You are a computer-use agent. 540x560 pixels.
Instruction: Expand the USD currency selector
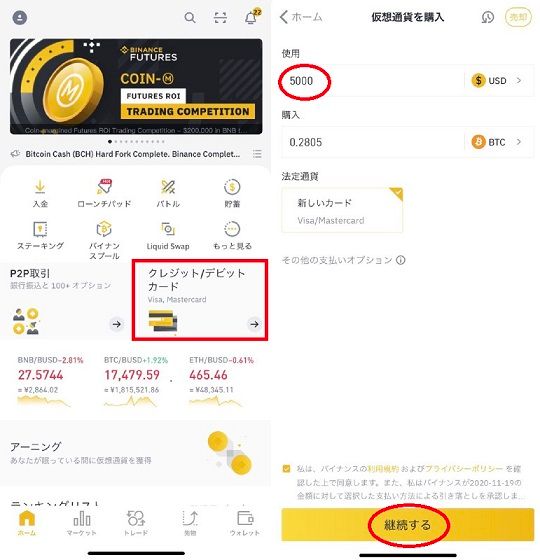tap(498, 81)
